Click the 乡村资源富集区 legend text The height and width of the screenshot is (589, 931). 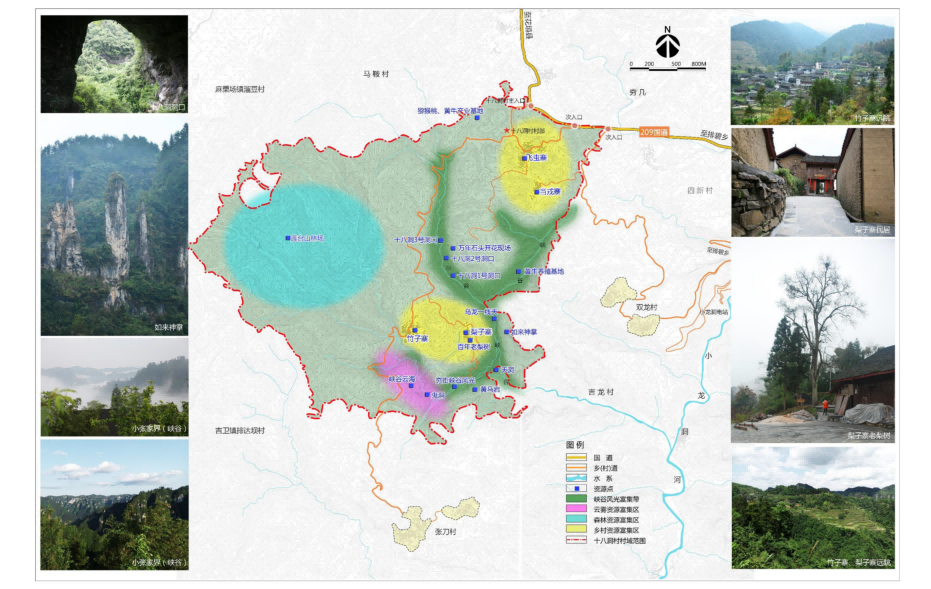click(x=616, y=530)
